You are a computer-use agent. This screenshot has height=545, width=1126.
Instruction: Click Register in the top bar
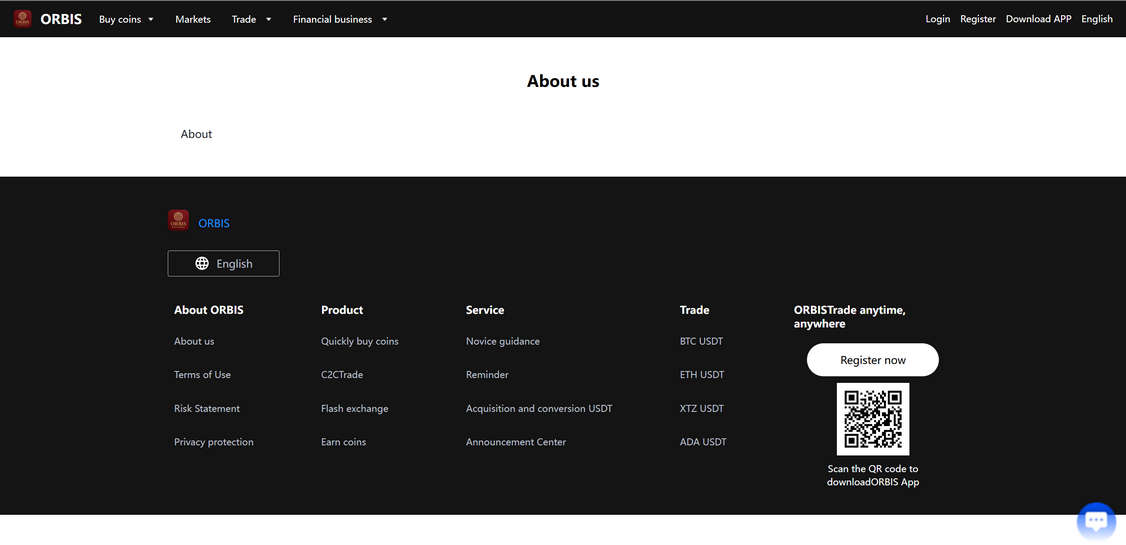pos(977,19)
